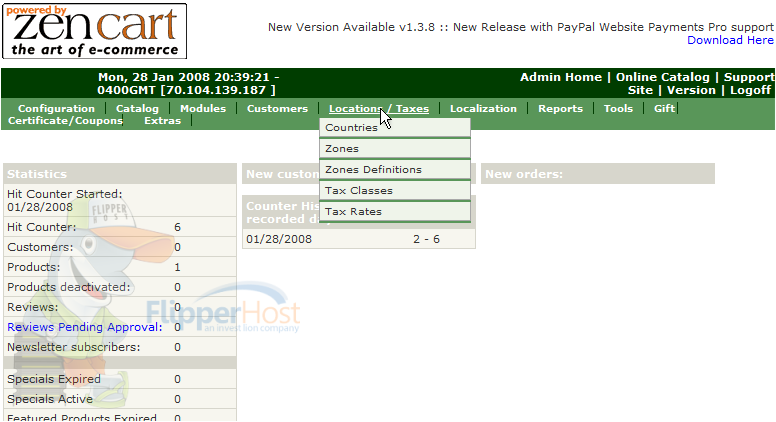This screenshot has height=422, width=776.
Task: Open the Tools menu
Action: 618,108
